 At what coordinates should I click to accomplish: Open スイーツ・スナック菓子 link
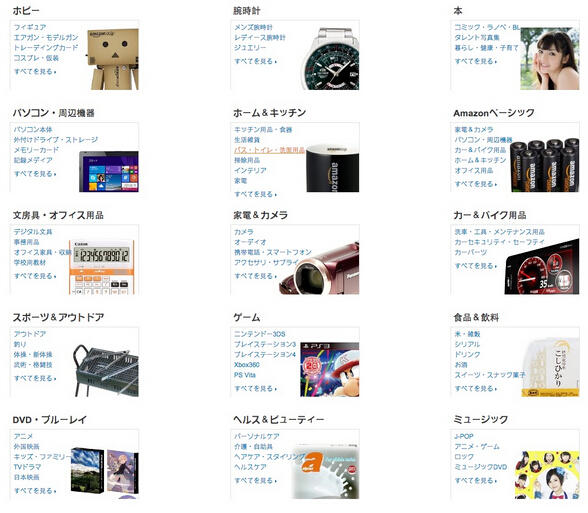tap(490, 375)
